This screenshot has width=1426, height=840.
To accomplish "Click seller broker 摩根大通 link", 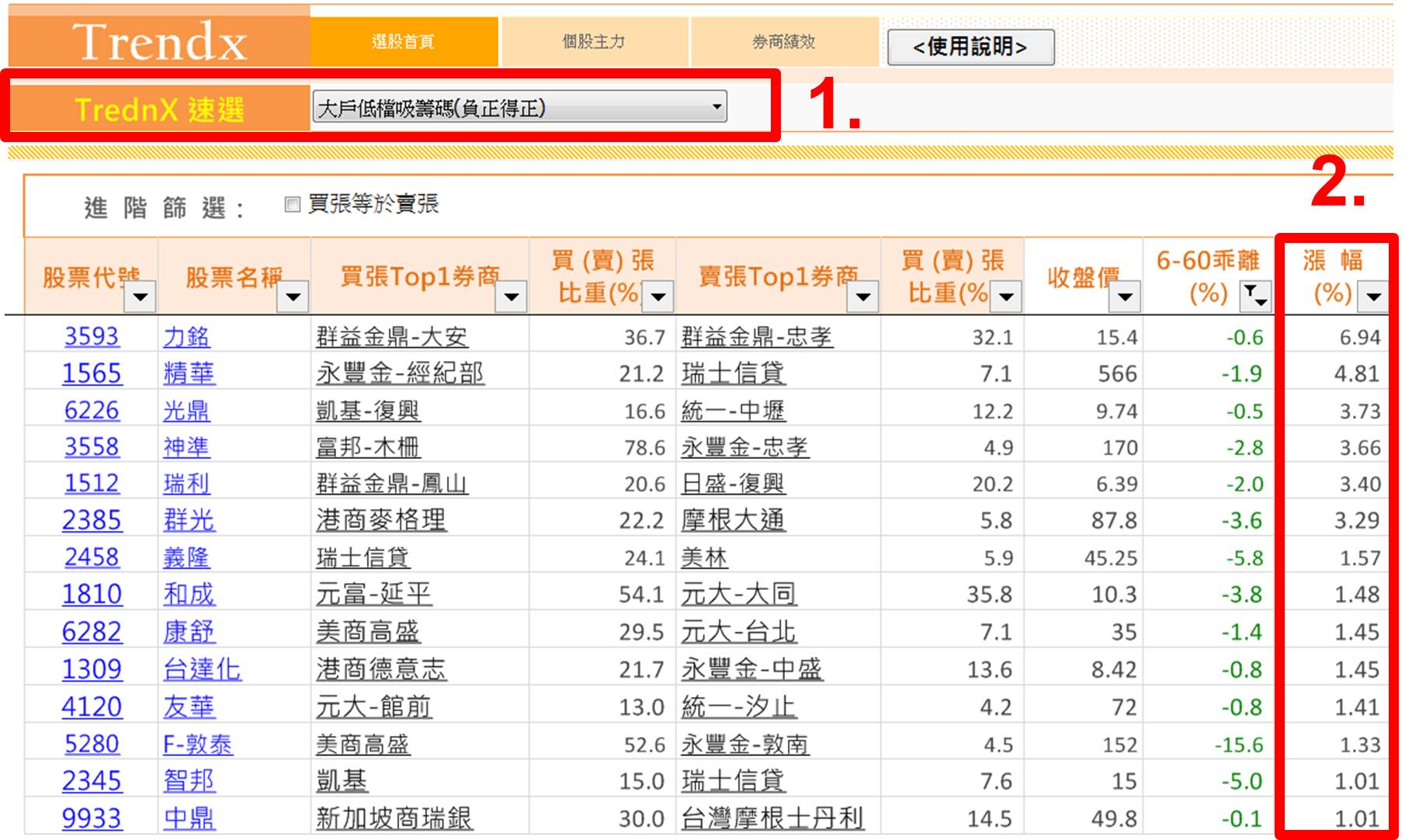I will click(x=733, y=520).
